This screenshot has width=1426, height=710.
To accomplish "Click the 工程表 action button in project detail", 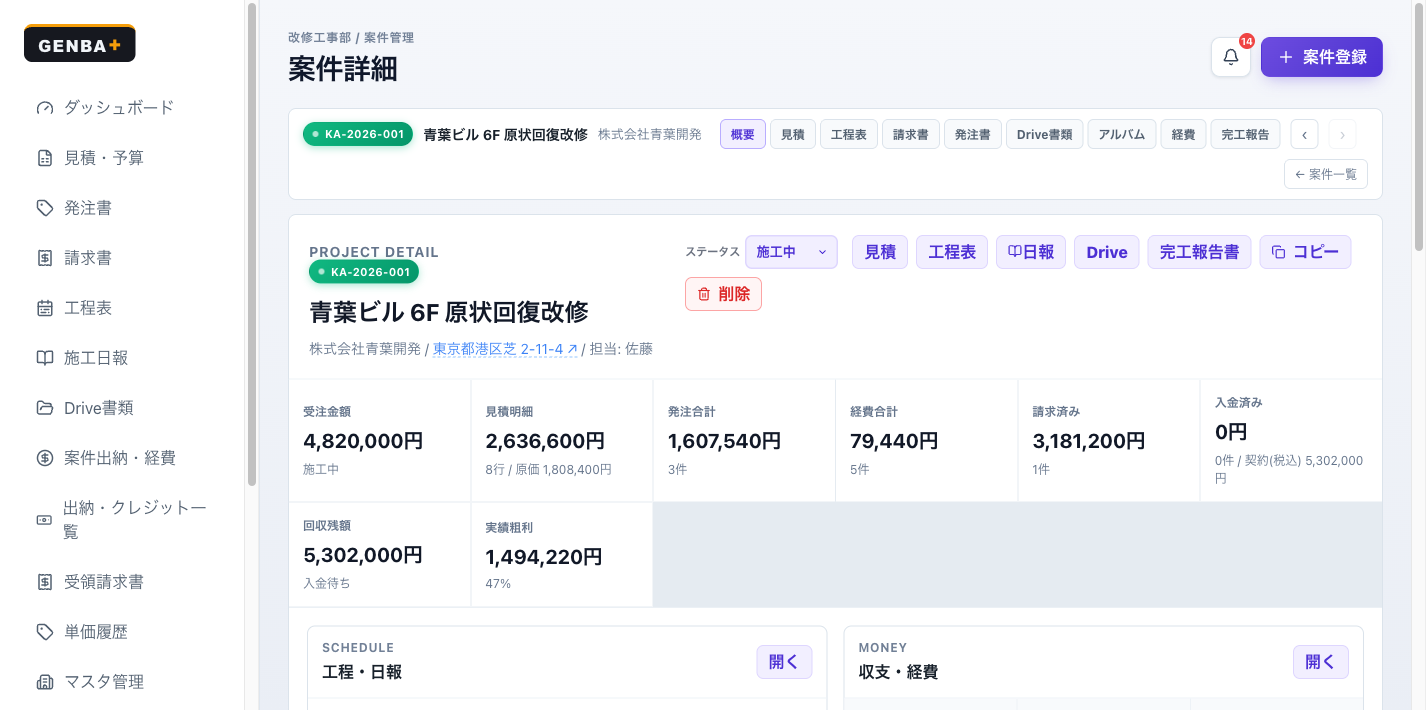I will (952, 252).
